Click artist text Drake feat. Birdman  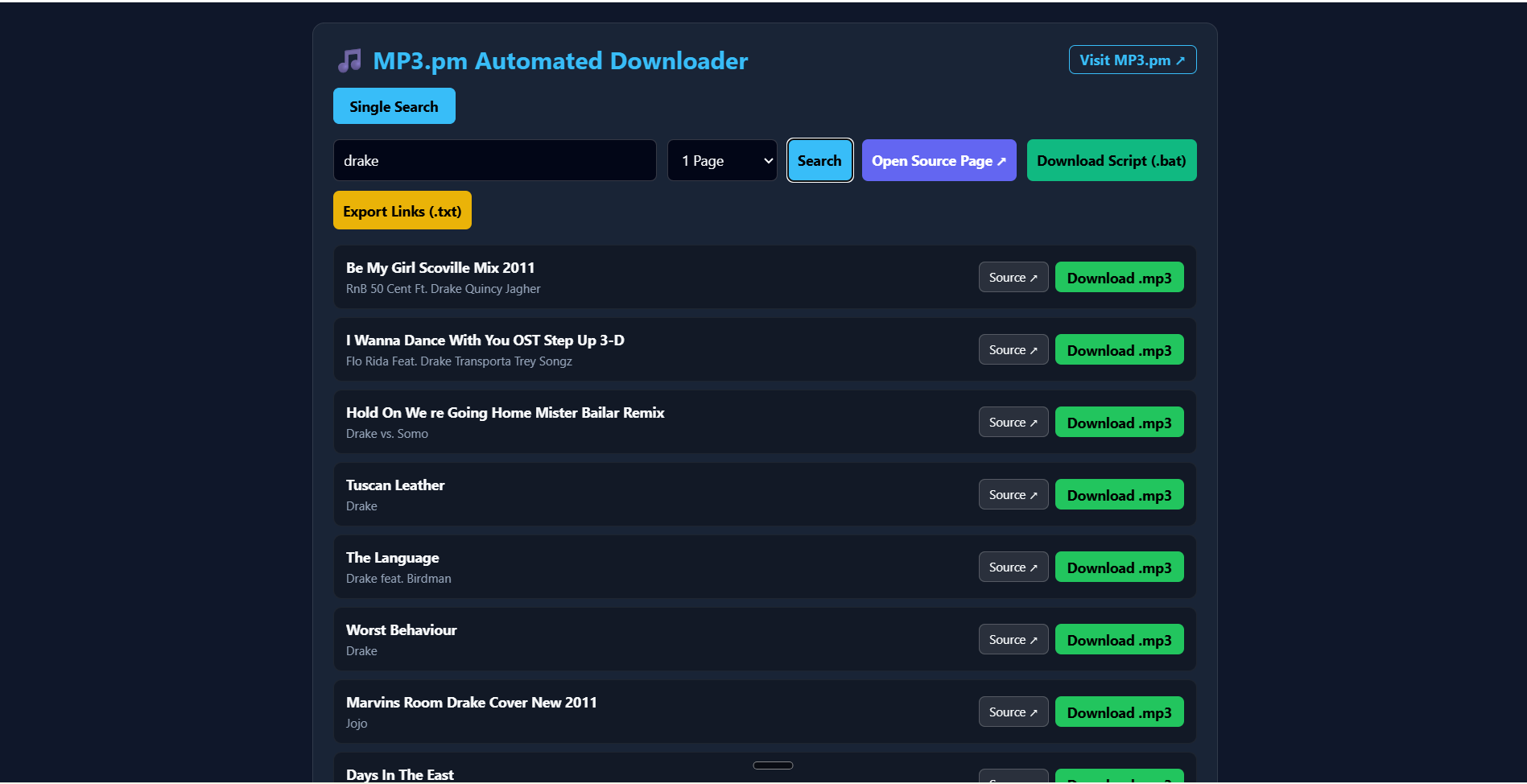[x=398, y=579]
